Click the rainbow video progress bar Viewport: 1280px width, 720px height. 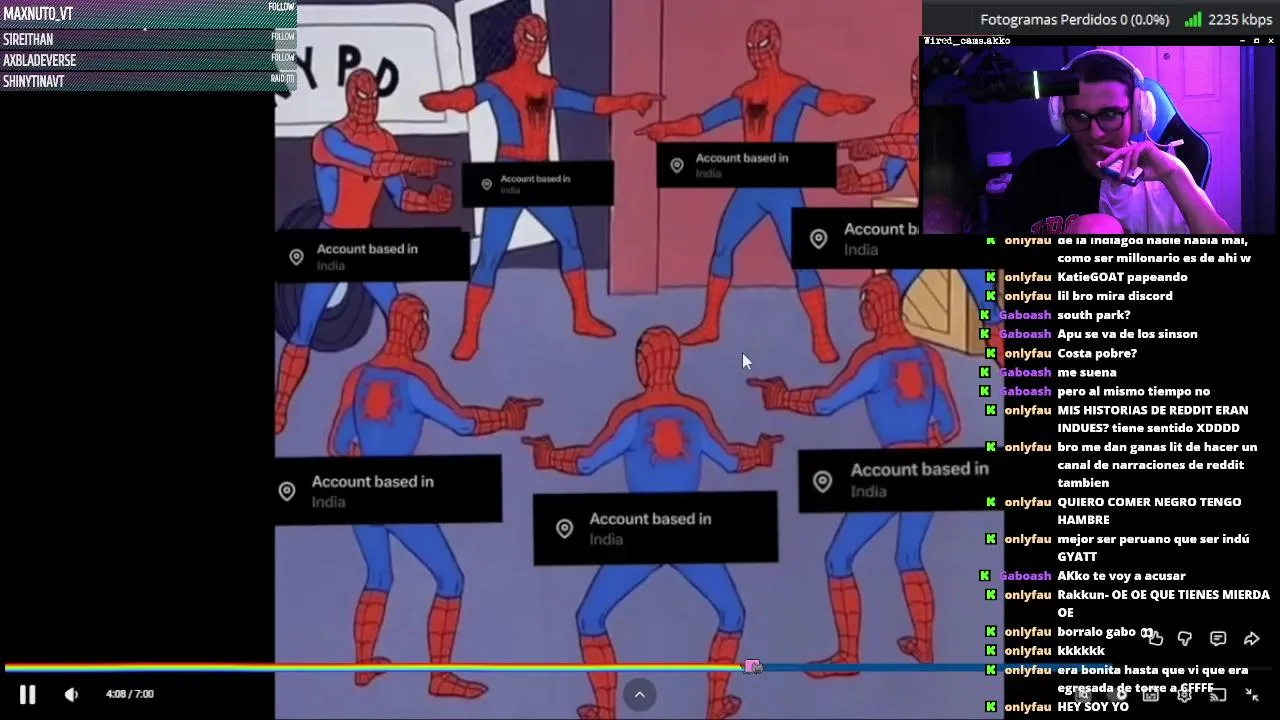[x=640, y=667]
